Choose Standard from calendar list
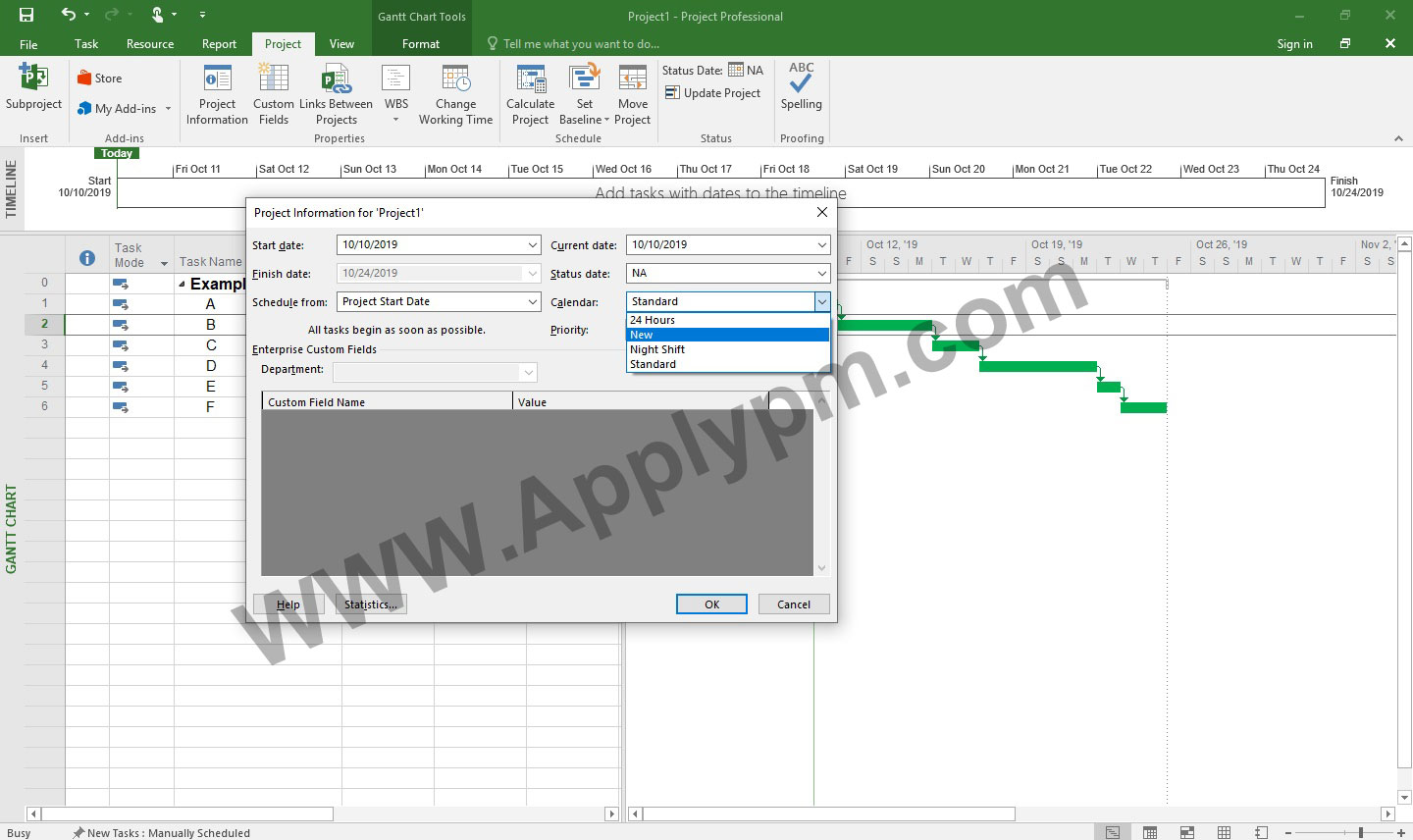Viewport: 1413px width, 840px height. click(728, 364)
